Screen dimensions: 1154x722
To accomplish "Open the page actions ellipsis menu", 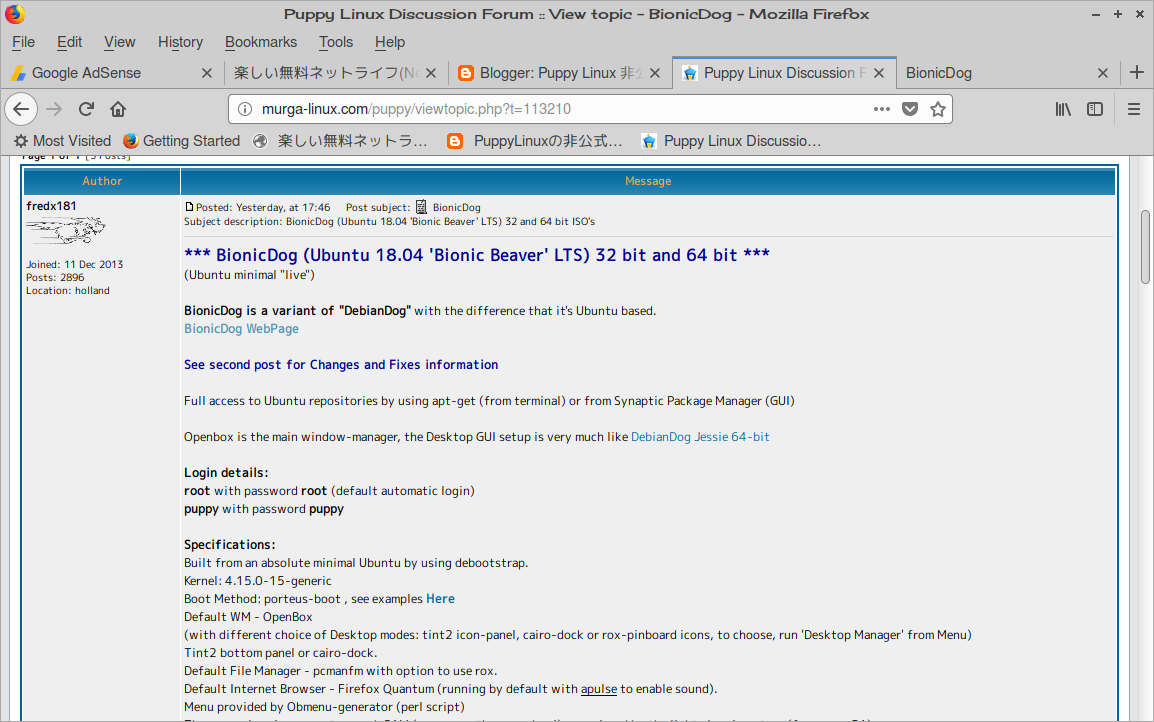I will [881, 109].
